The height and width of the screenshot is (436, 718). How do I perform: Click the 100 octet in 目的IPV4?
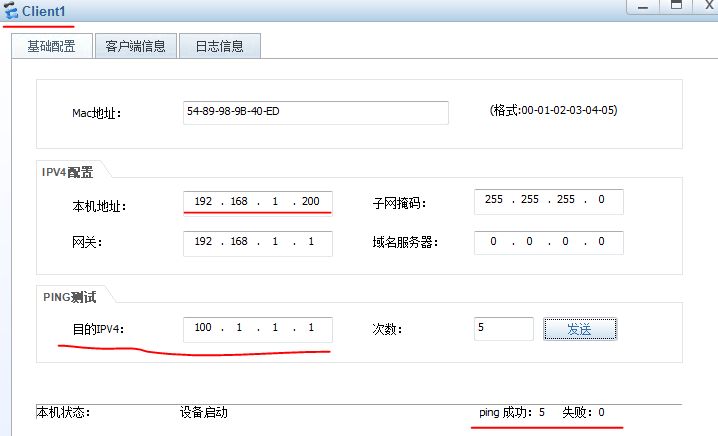coord(203,329)
